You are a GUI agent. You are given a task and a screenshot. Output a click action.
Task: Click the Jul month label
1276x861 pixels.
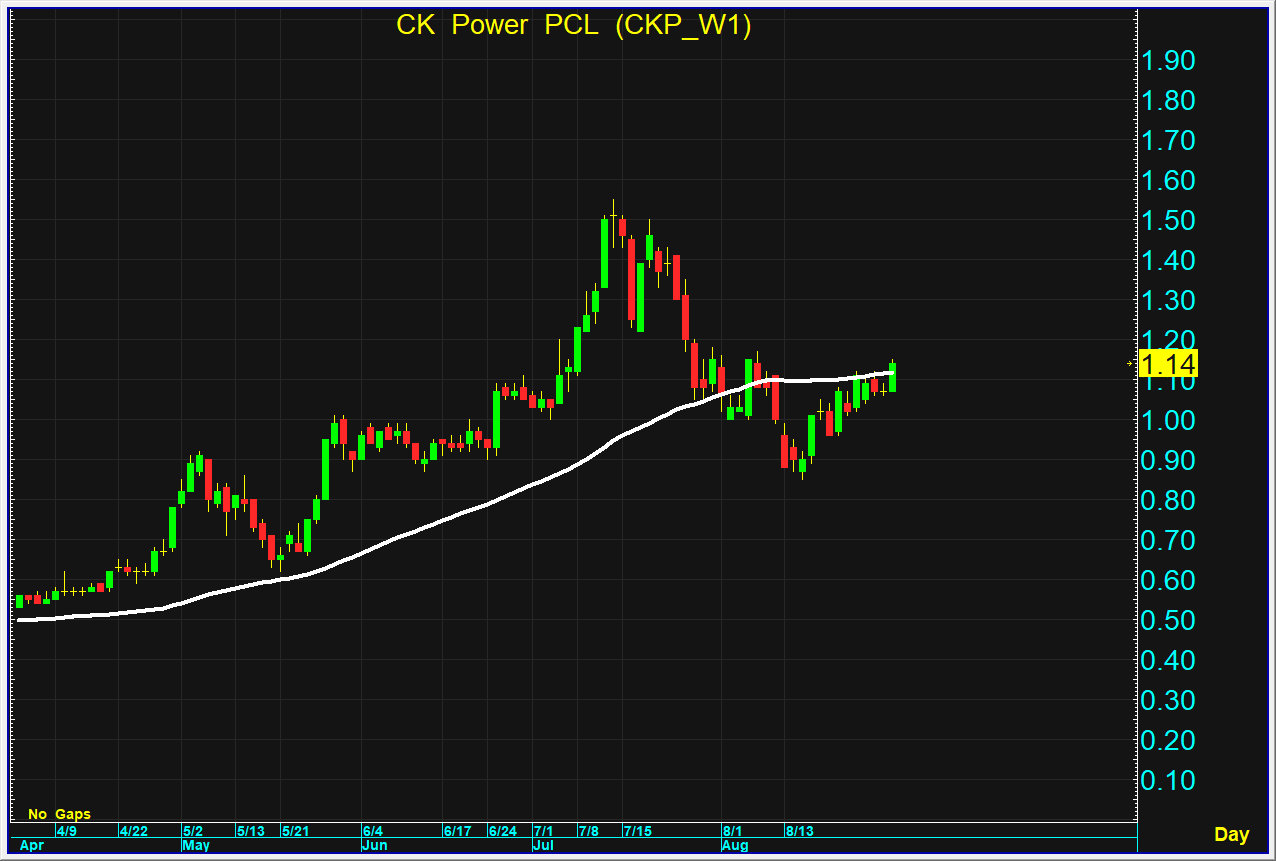pos(543,845)
